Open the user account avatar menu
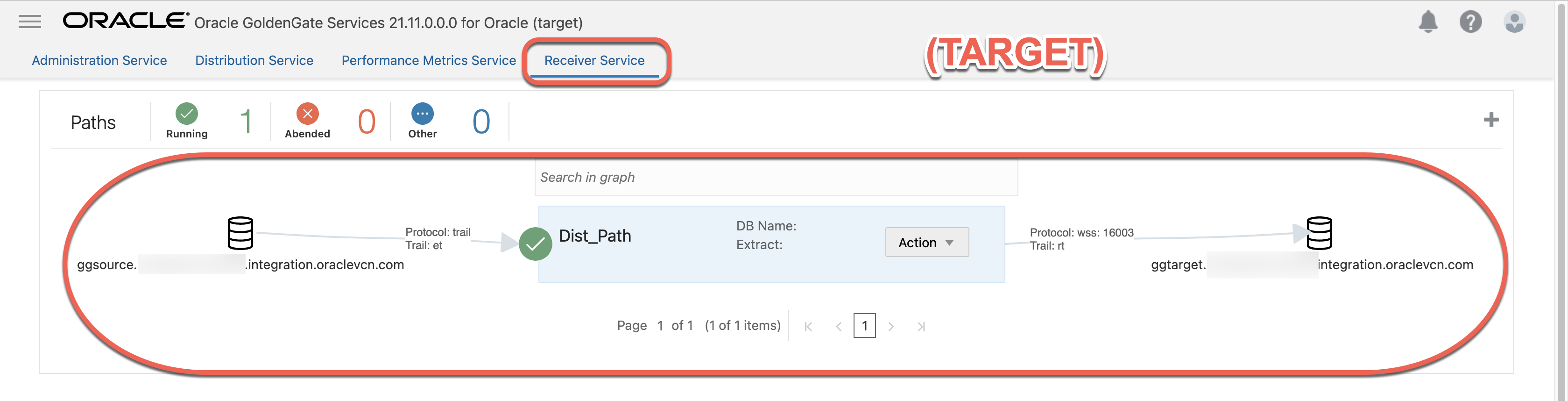1568x401 pixels. [x=1514, y=22]
